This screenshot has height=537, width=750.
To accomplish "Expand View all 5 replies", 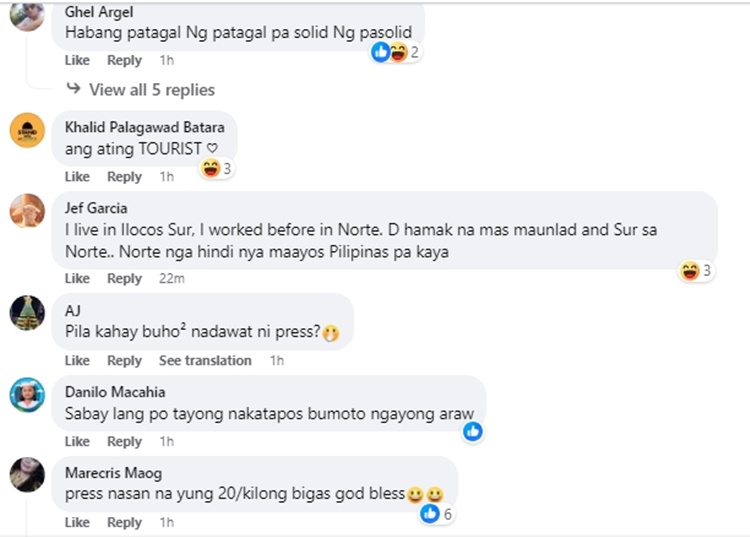I will pyautogui.click(x=152, y=90).
